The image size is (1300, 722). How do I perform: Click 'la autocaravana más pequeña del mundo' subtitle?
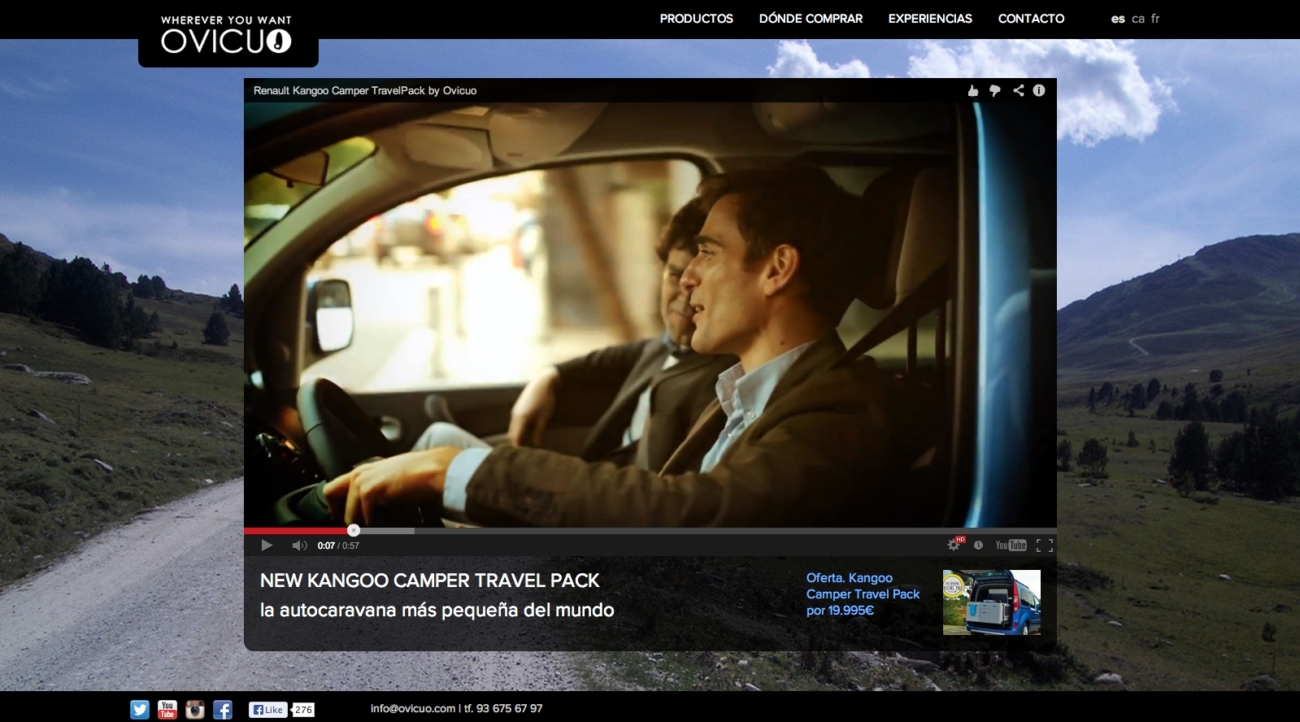(437, 610)
